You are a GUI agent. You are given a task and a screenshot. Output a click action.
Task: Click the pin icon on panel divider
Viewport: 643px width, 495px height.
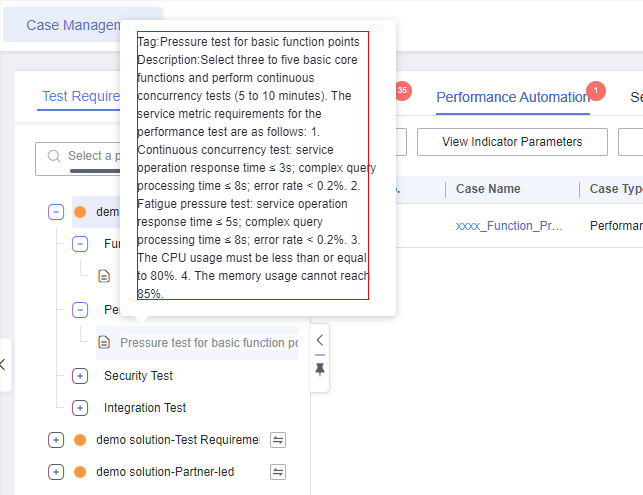[x=320, y=370]
